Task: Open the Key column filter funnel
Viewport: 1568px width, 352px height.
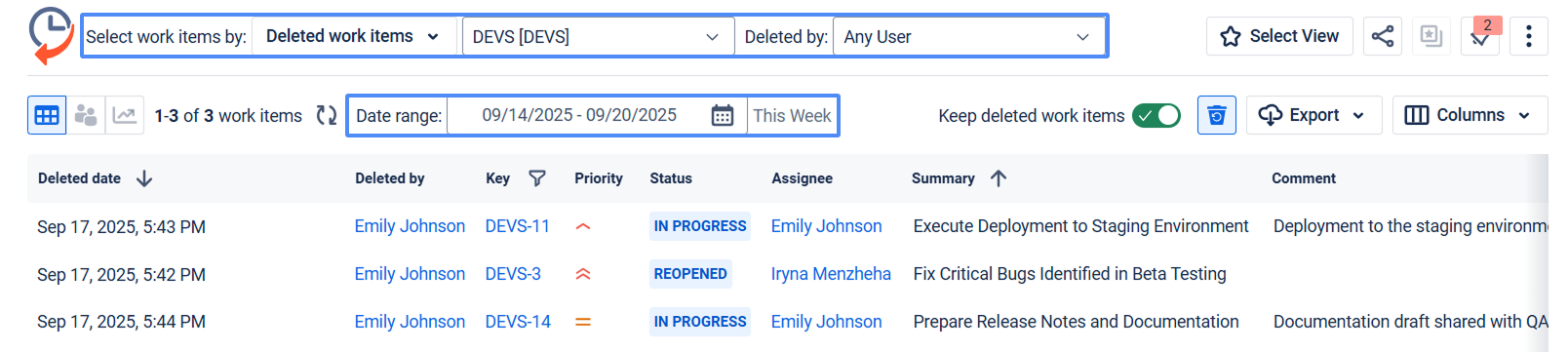Action: 537,178
